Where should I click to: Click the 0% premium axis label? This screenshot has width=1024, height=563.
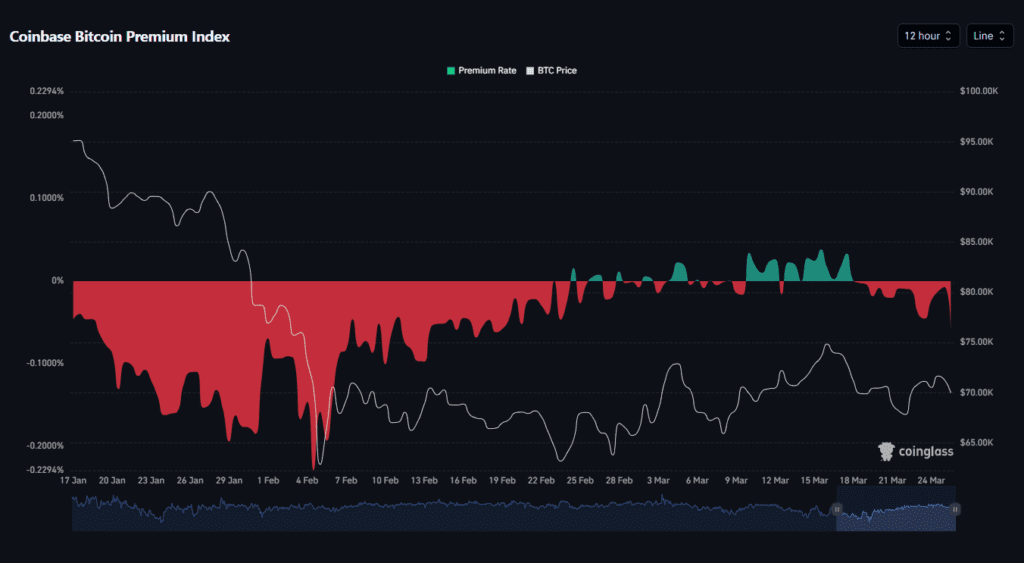[x=57, y=281]
